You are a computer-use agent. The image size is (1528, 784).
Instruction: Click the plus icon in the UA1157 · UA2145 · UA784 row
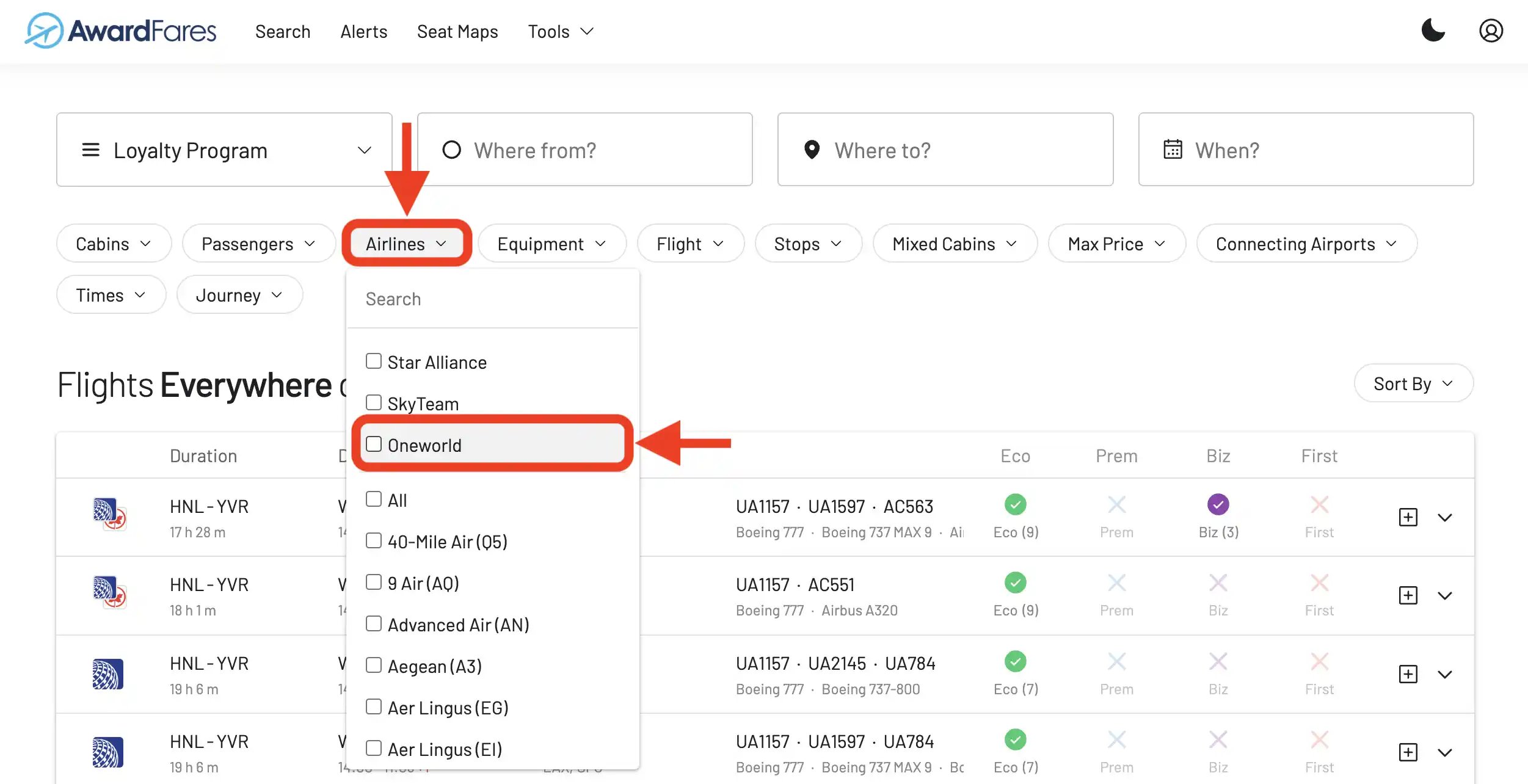[x=1408, y=674]
